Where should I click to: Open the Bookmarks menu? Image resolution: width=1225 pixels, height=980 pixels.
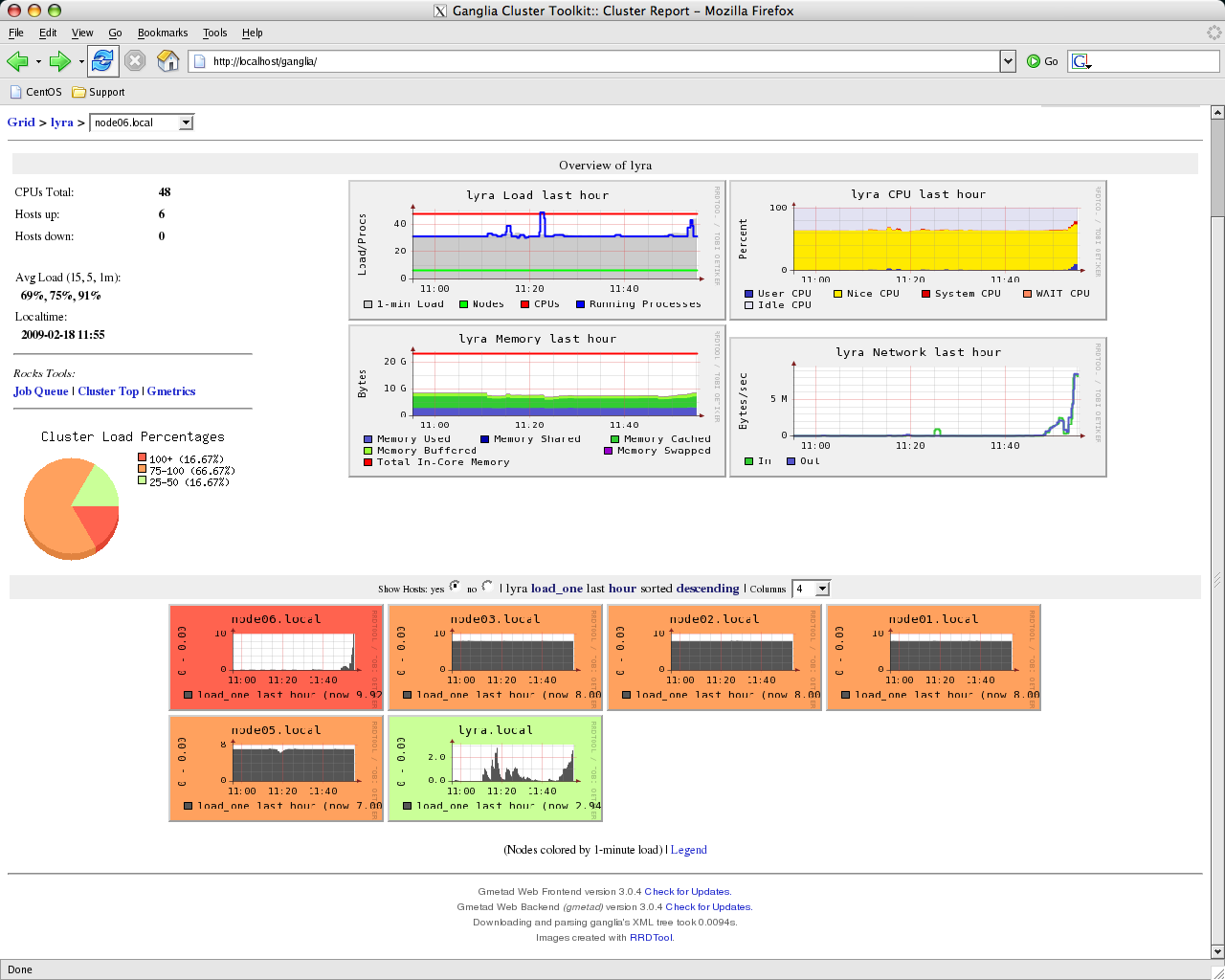[163, 33]
